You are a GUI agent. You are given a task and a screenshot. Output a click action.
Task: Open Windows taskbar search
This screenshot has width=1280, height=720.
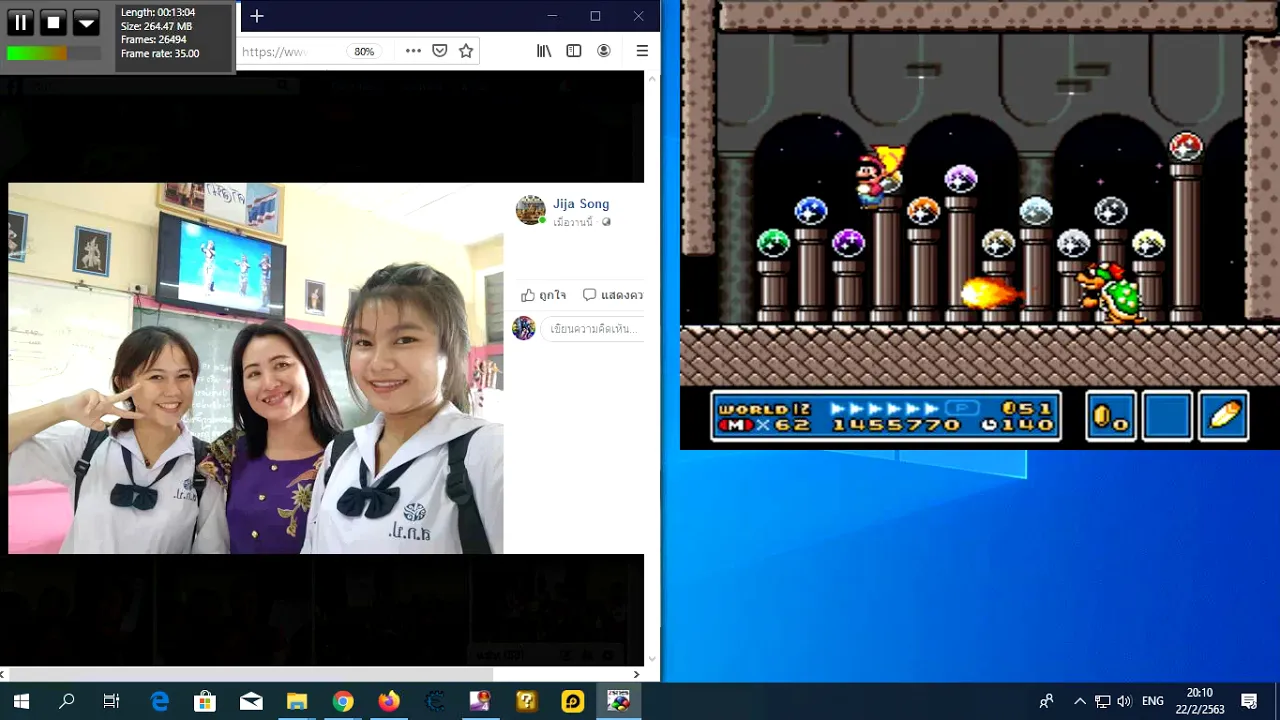pos(67,701)
